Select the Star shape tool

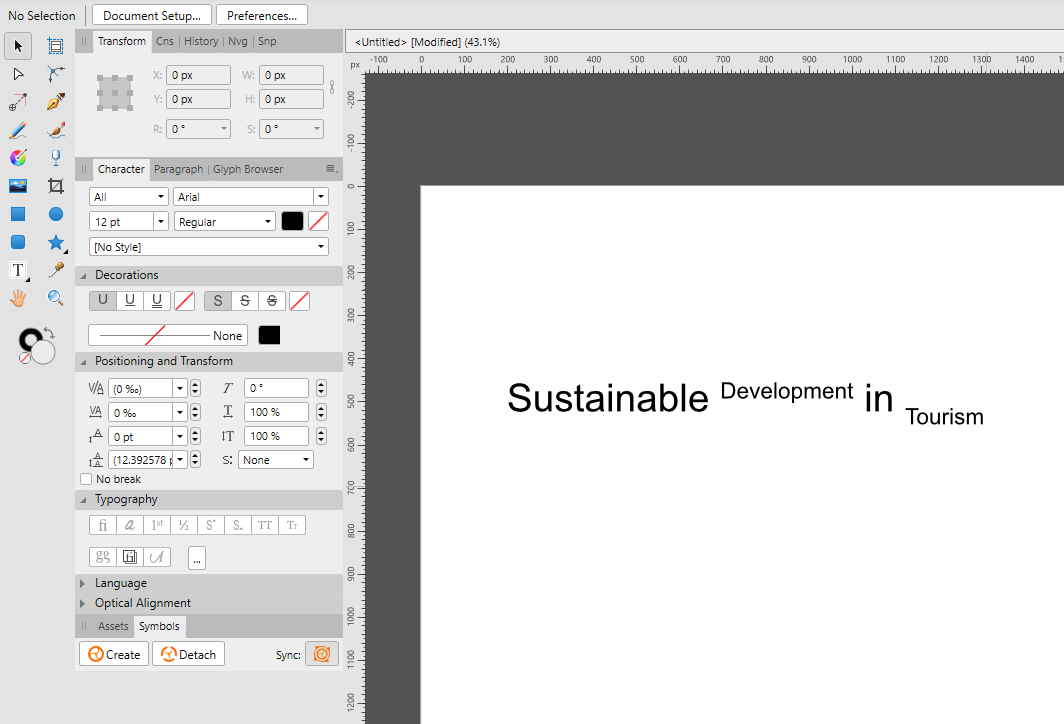pyautogui.click(x=56, y=242)
